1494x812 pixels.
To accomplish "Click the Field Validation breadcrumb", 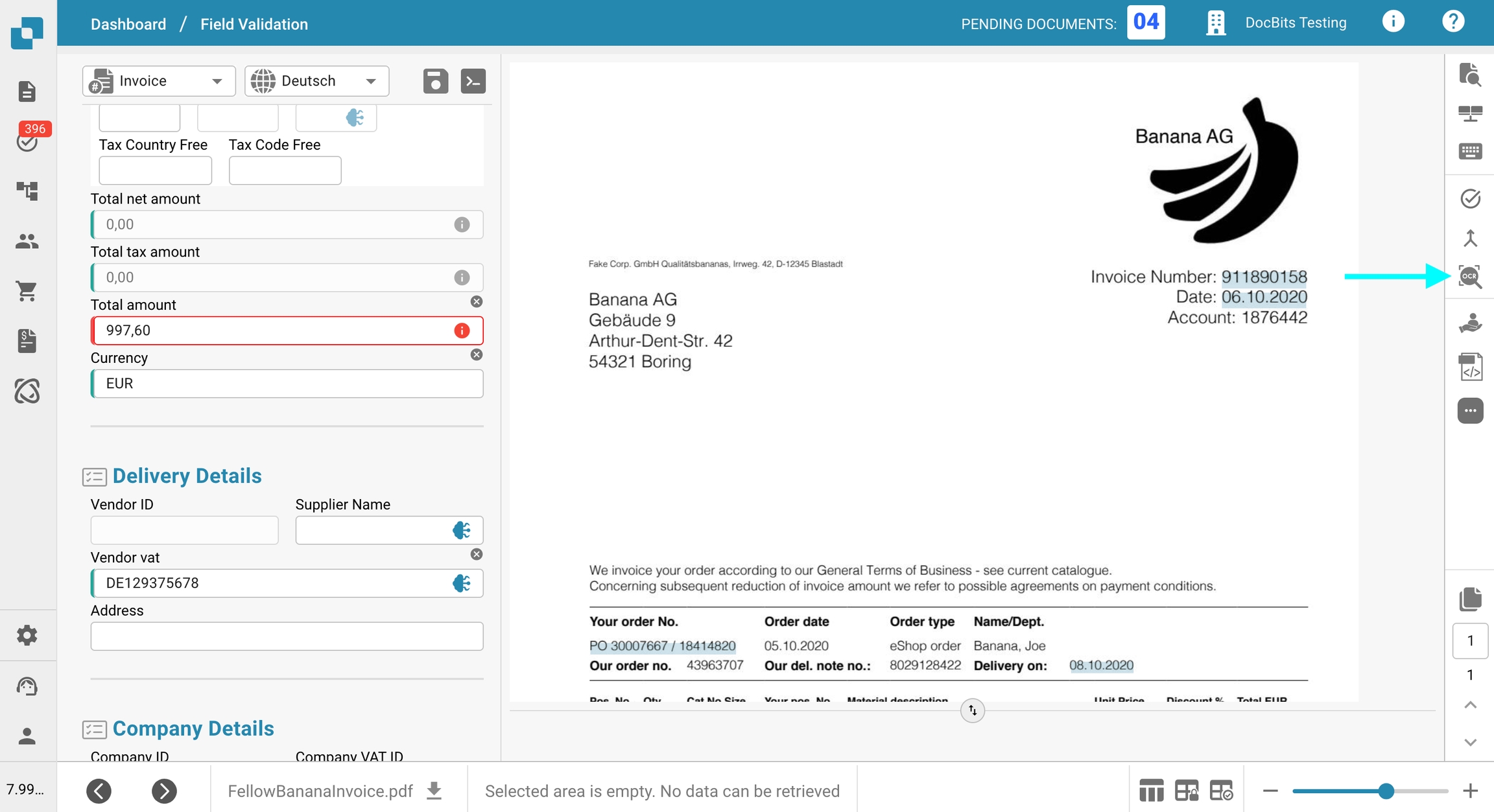I will (254, 24).
